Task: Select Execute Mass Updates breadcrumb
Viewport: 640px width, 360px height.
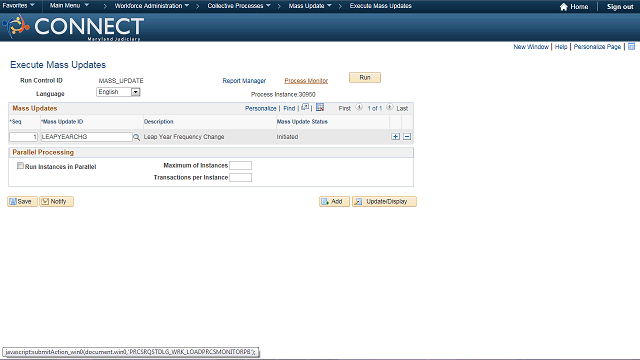Action: coord(380,6)
